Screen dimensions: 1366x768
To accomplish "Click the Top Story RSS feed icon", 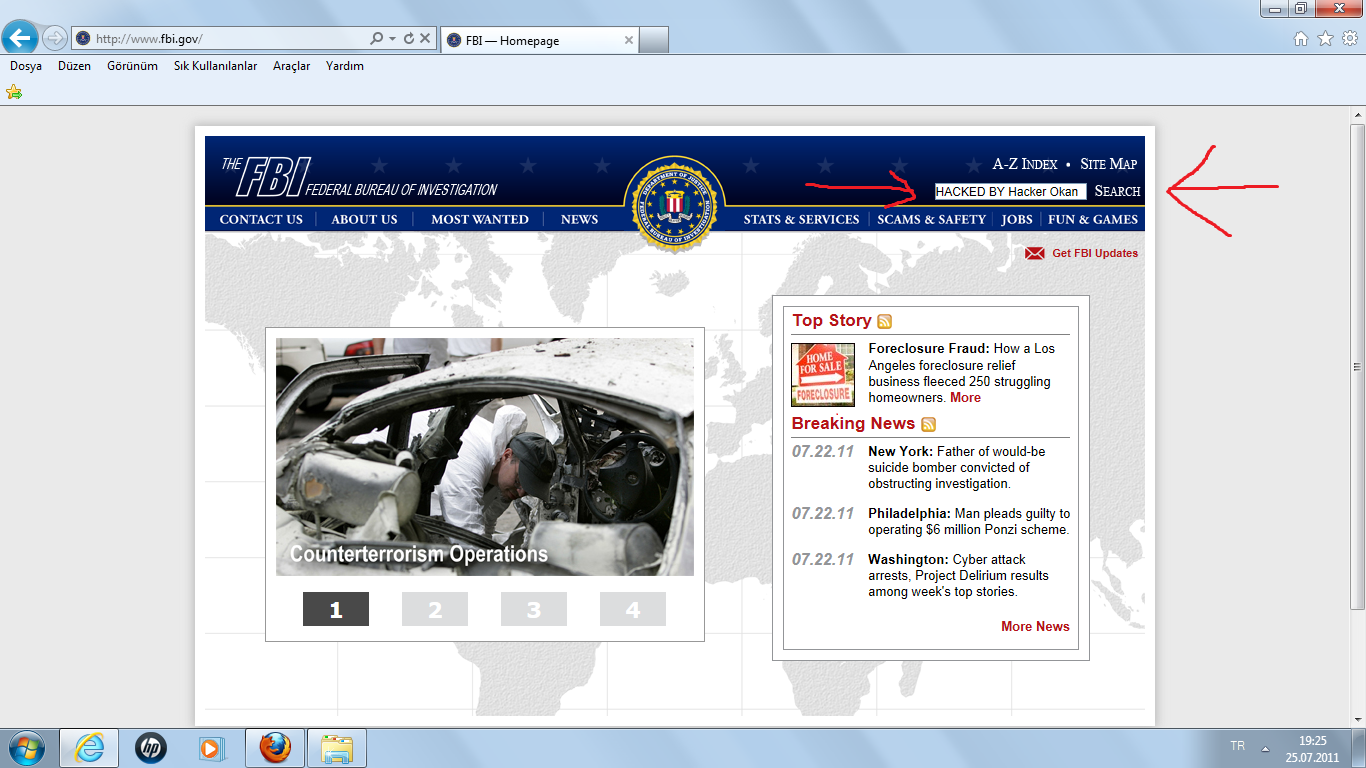I will pos(884,321).
